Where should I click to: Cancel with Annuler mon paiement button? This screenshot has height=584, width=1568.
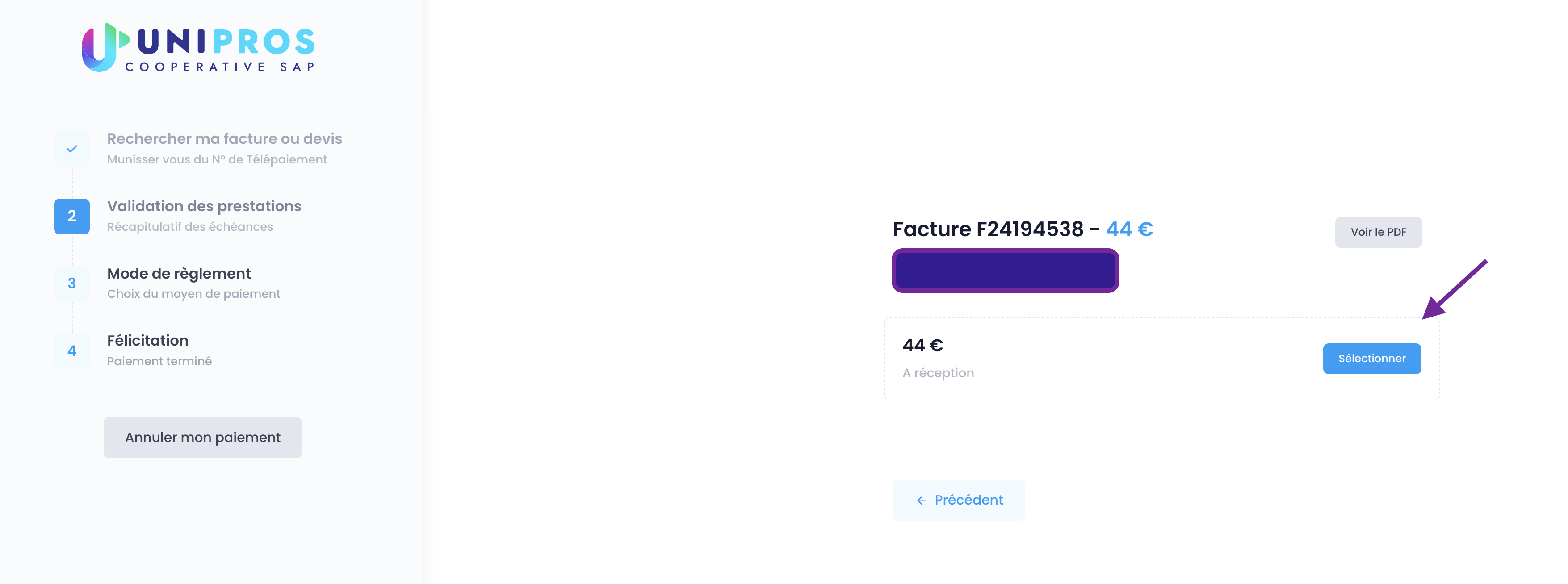[x=203, y=438]
